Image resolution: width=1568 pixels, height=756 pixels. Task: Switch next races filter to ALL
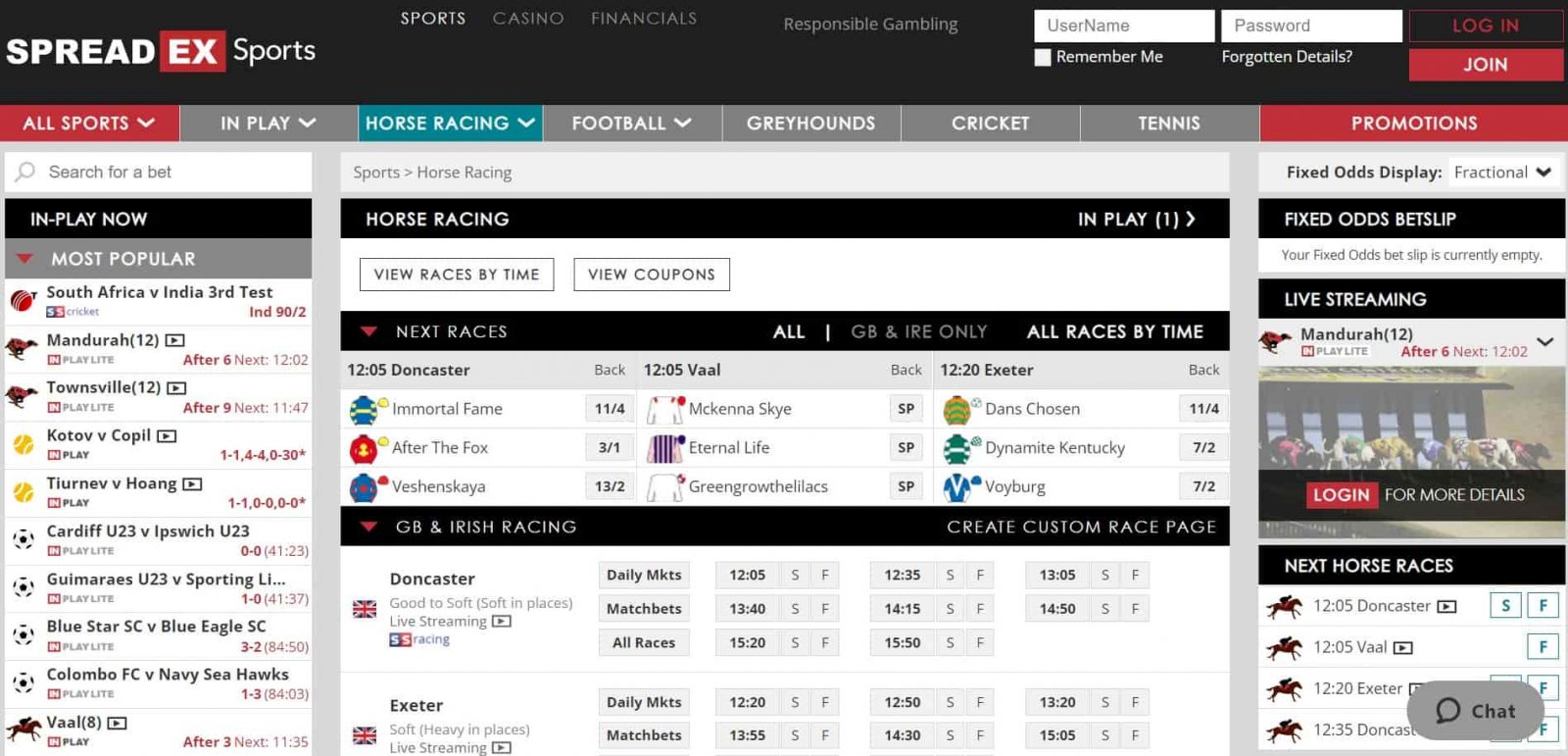pyautogui.click(x=788, y=331)
